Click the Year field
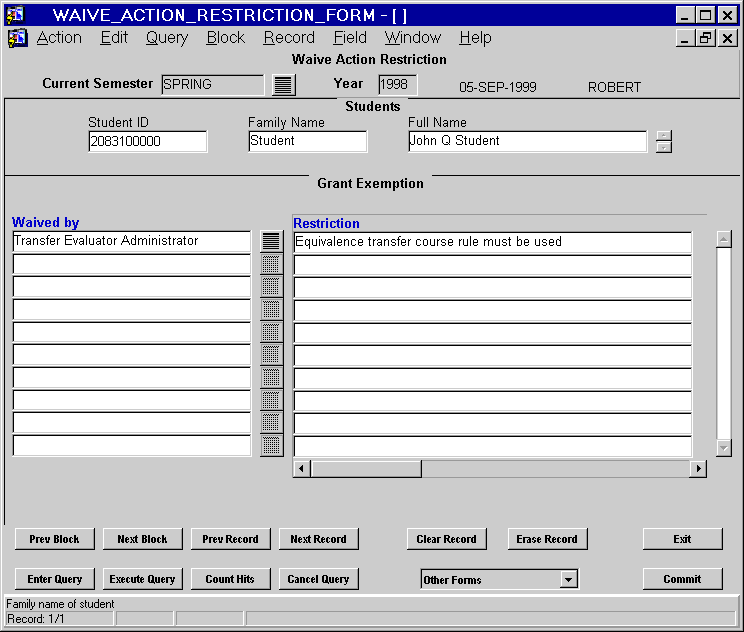This screenshot has width=744, height=632. click(x=398, y=85)
